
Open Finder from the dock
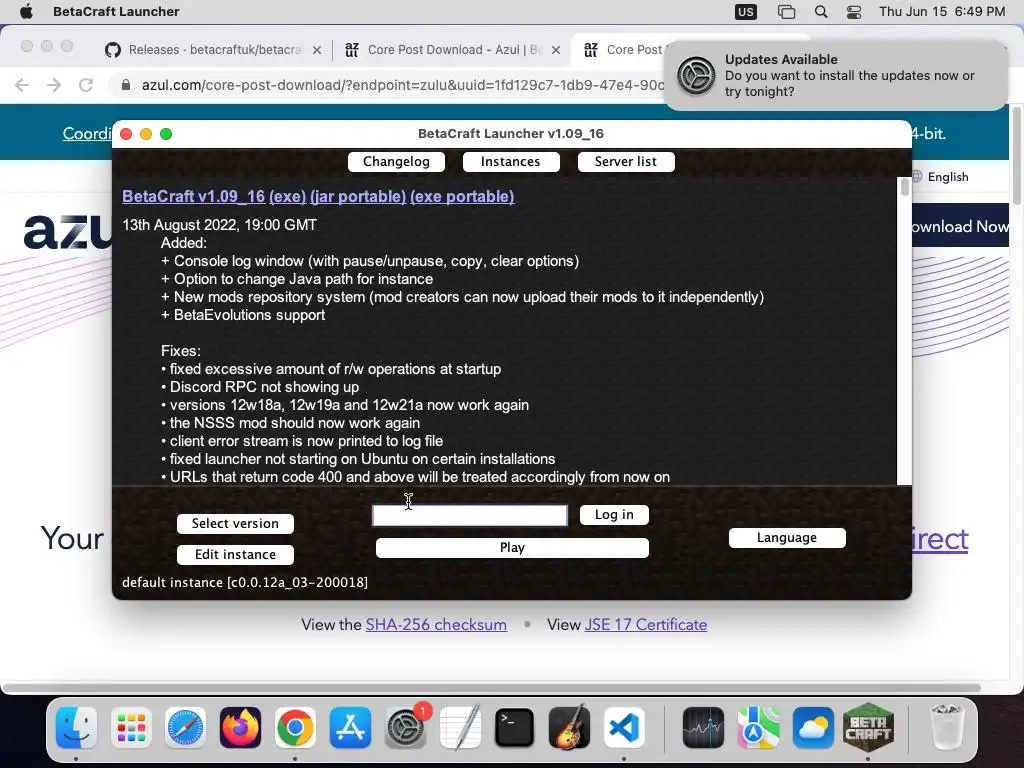[76, 728]
